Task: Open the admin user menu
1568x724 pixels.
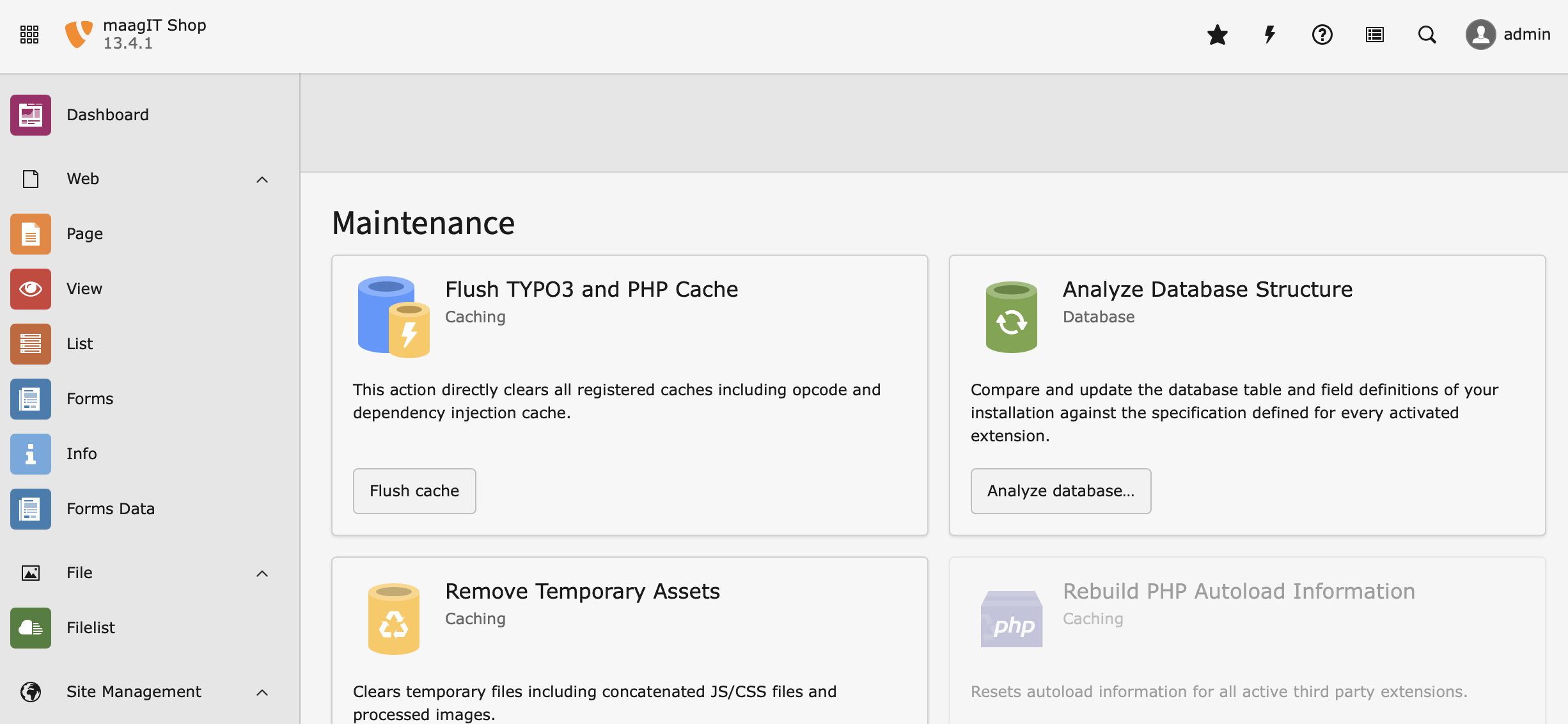Action: tap(1508, 35)
